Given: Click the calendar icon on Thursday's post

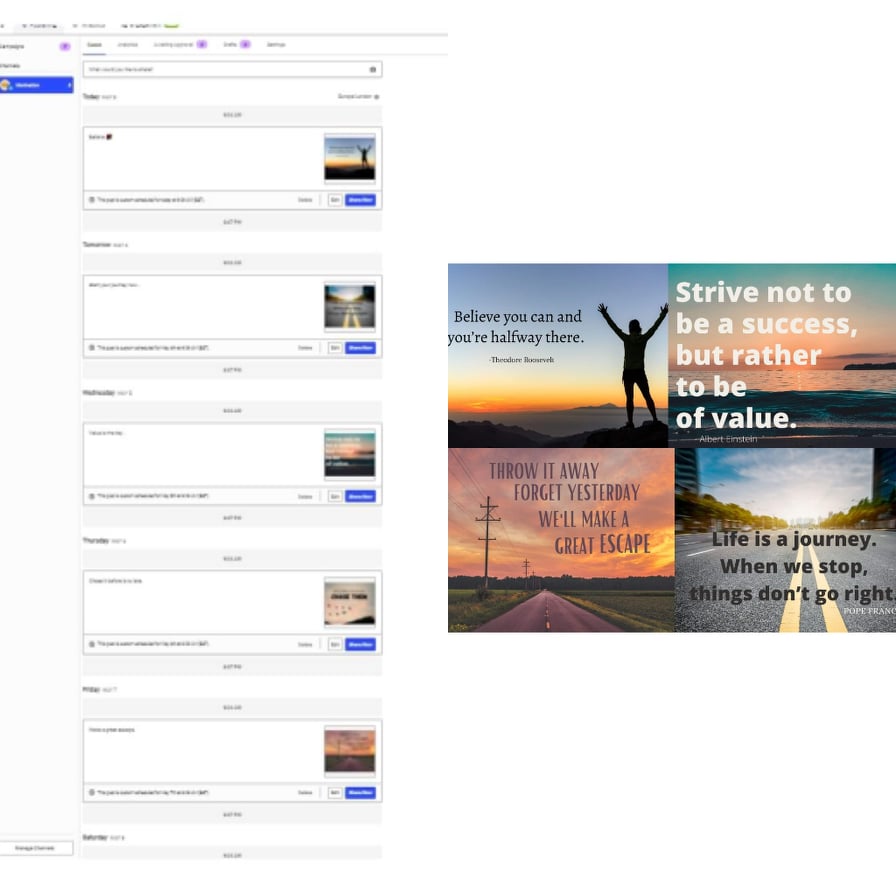Looking at the screenshot, I should click(91, 644).
